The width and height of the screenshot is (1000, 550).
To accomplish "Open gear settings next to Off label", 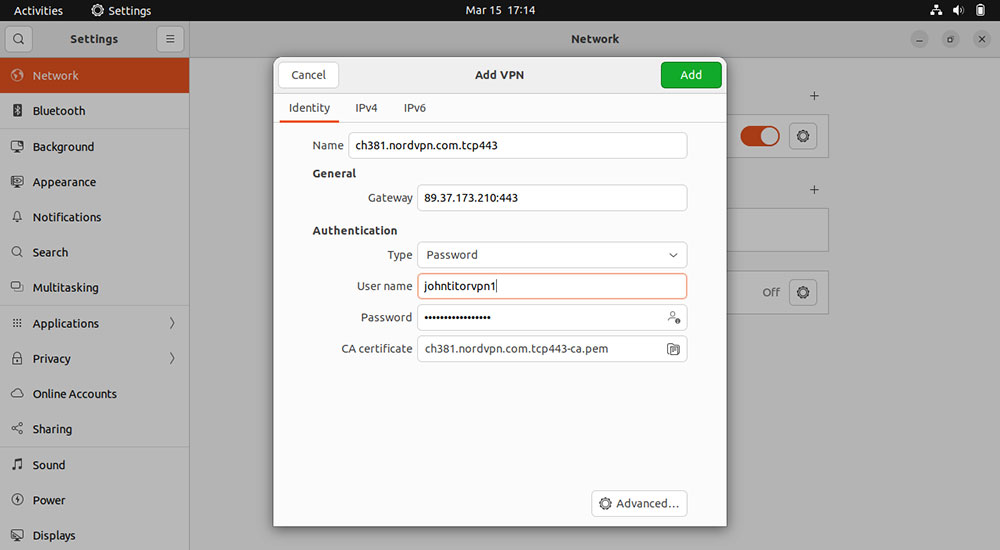I will point(803,292).
